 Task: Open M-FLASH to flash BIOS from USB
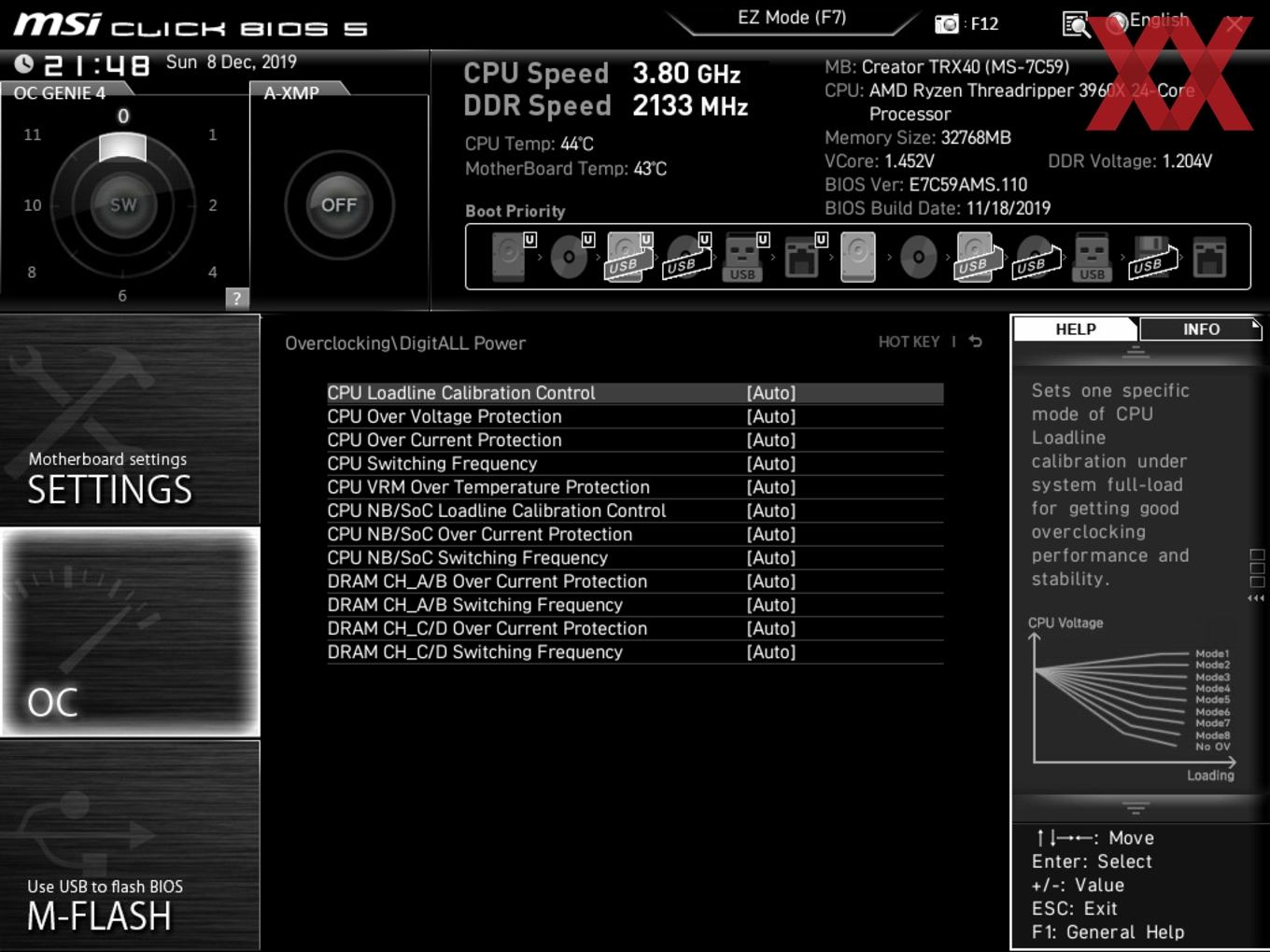click(130, 845)
